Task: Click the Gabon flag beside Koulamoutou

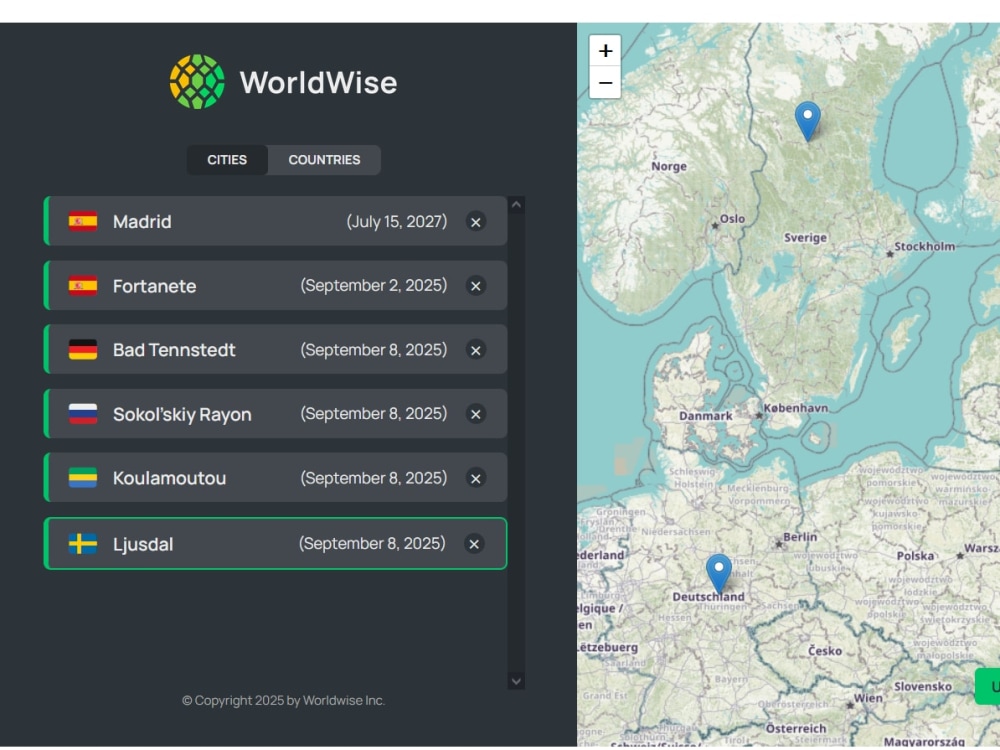Action: [x=83, y=478]
